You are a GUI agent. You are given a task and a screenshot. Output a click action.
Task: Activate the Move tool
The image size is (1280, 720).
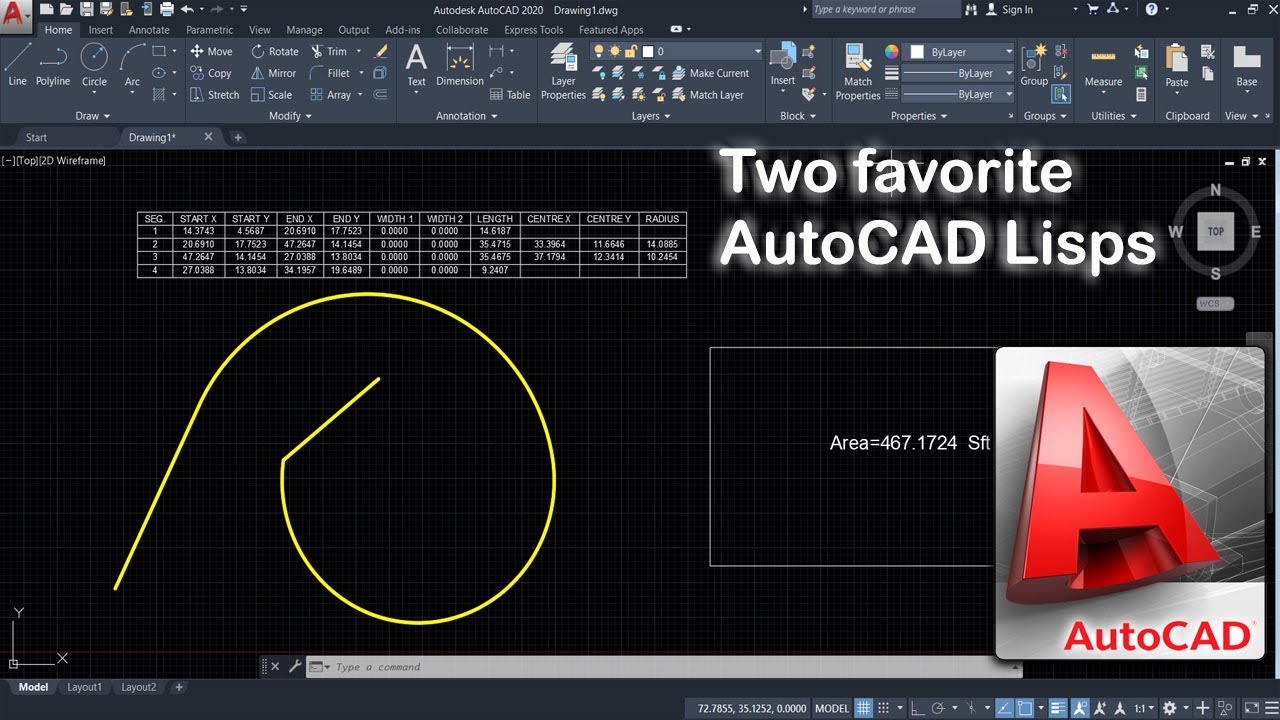coord(211,51)
